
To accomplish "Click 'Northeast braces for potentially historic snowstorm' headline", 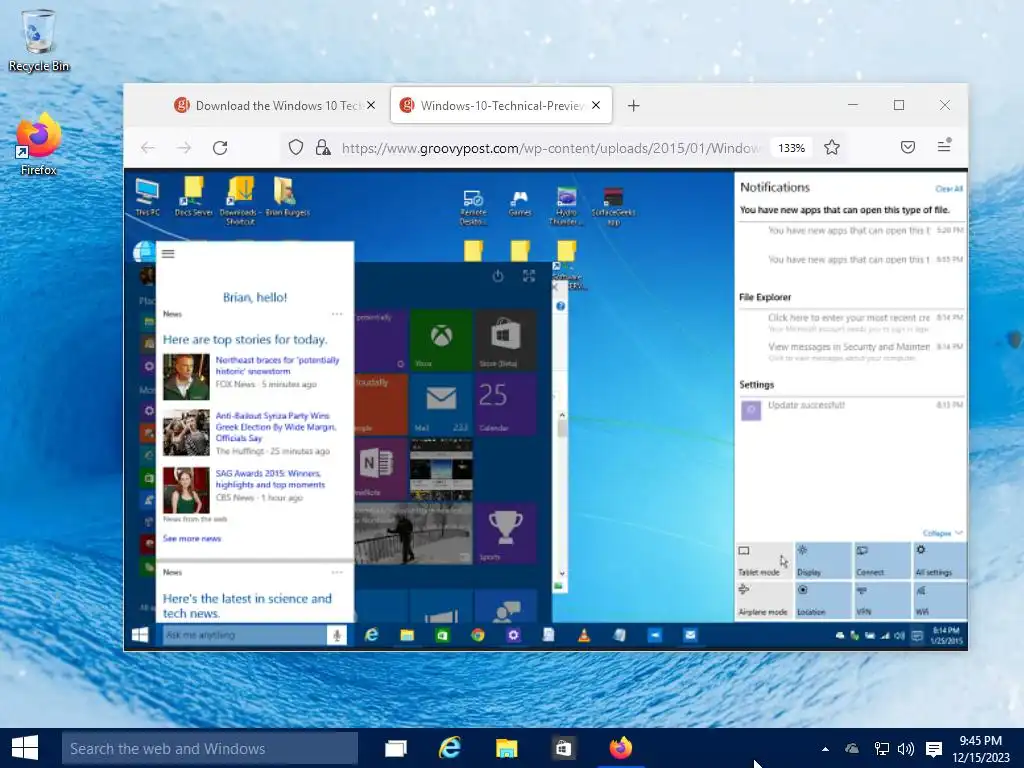I will click(277, 366).
